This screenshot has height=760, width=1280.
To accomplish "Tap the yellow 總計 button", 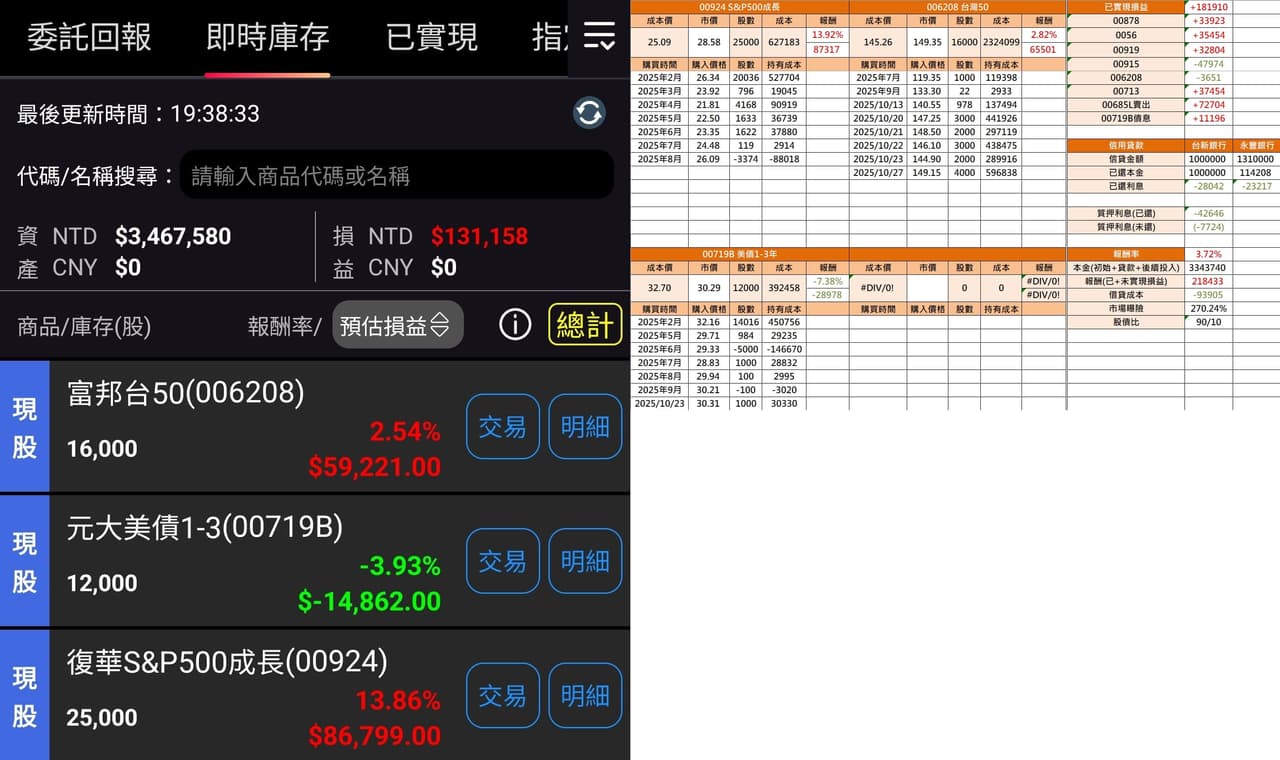I will (x=585, y=325).
